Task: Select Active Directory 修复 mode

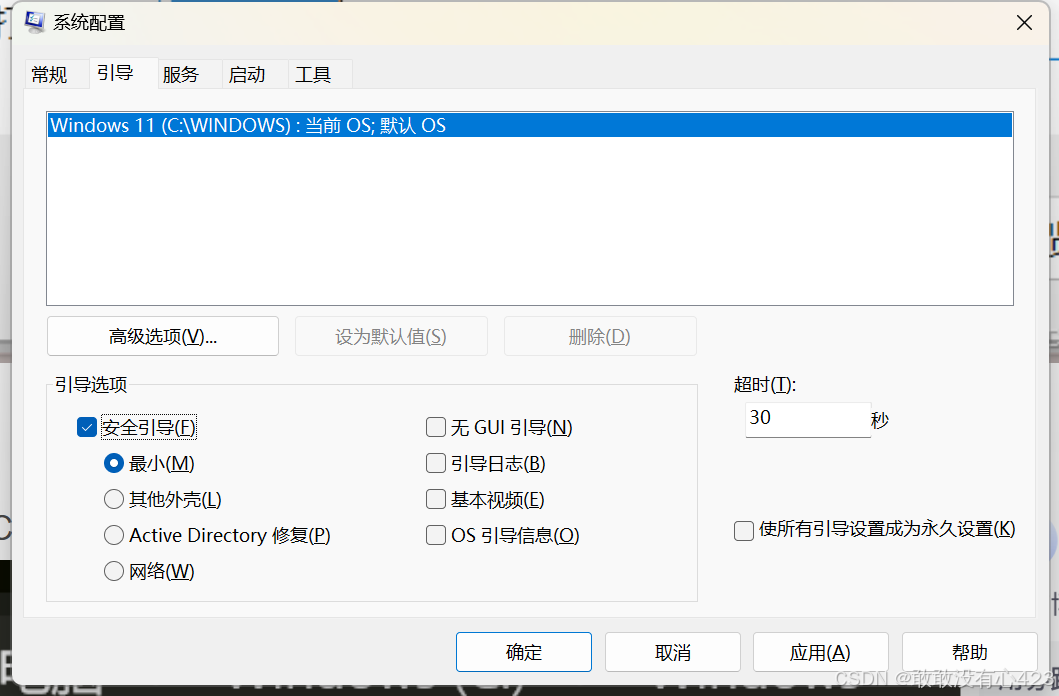Action: [114, 535]
